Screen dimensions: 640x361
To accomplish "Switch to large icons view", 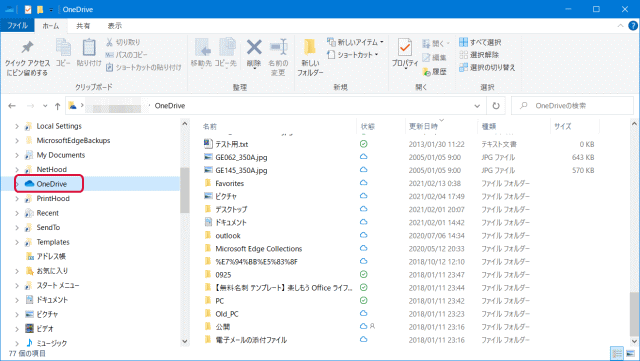I will [x=631, y=353].
